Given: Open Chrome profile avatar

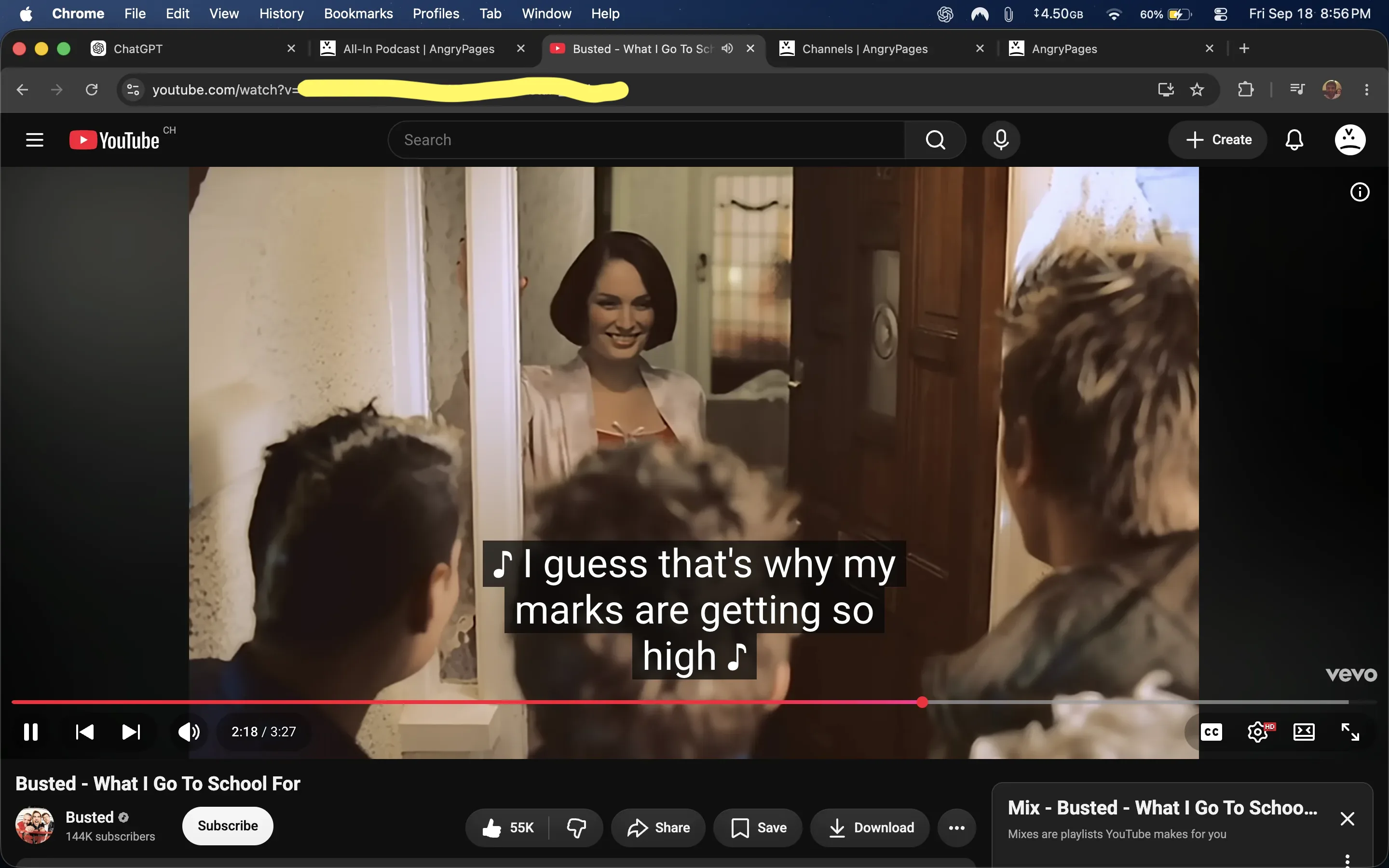Looking at the screenshot, I should (x=1332, y=90).
